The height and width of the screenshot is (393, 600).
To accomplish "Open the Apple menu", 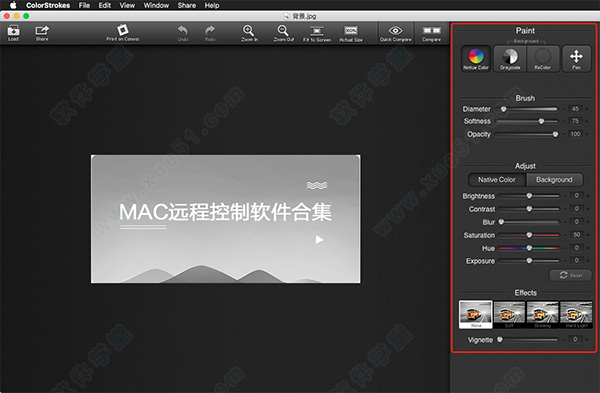I will 13,5.
